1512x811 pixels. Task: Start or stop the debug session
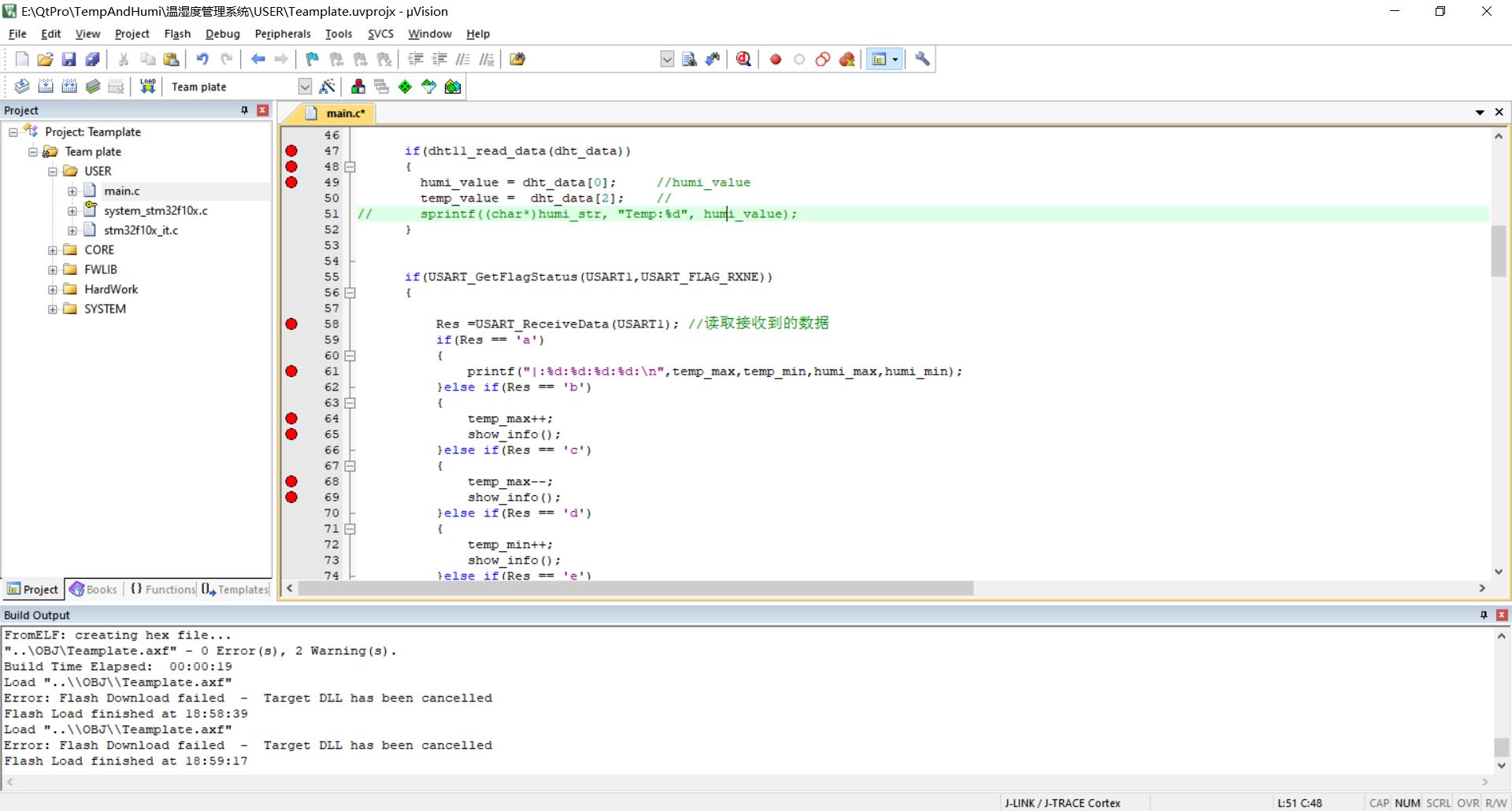click(743, 59)
